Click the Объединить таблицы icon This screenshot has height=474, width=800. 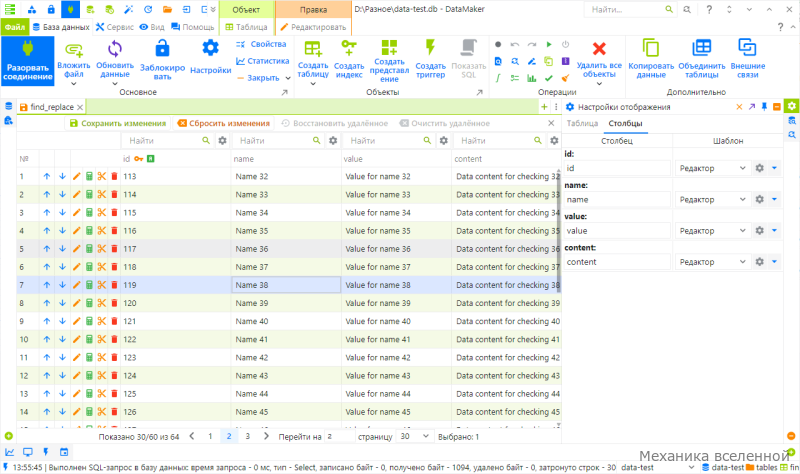702,48
